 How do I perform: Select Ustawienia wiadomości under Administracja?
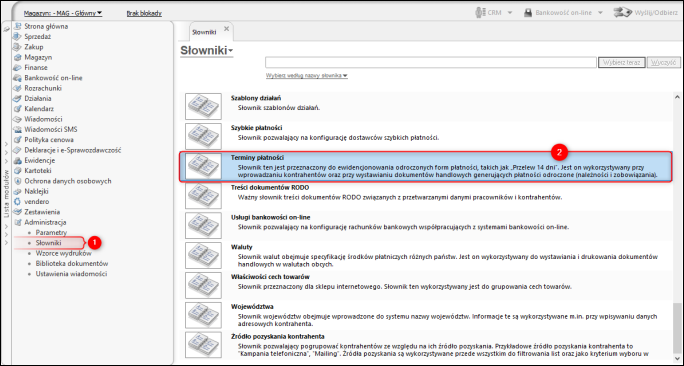[71, 274]
